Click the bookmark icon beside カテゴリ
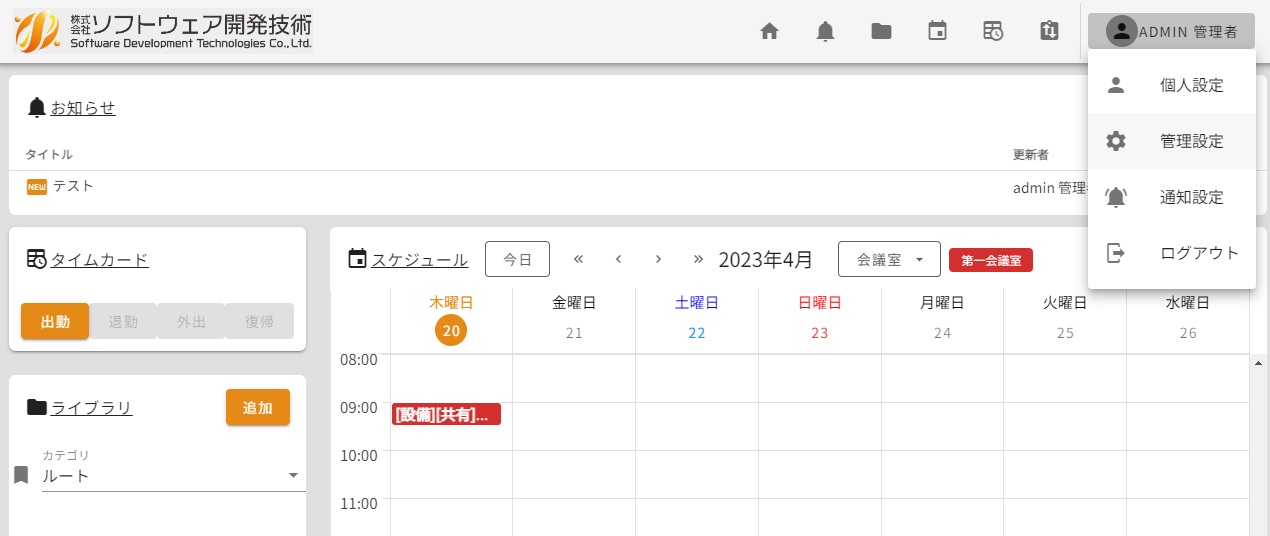The height and width of the screenshot is (536, 1270). coord(21,474)
